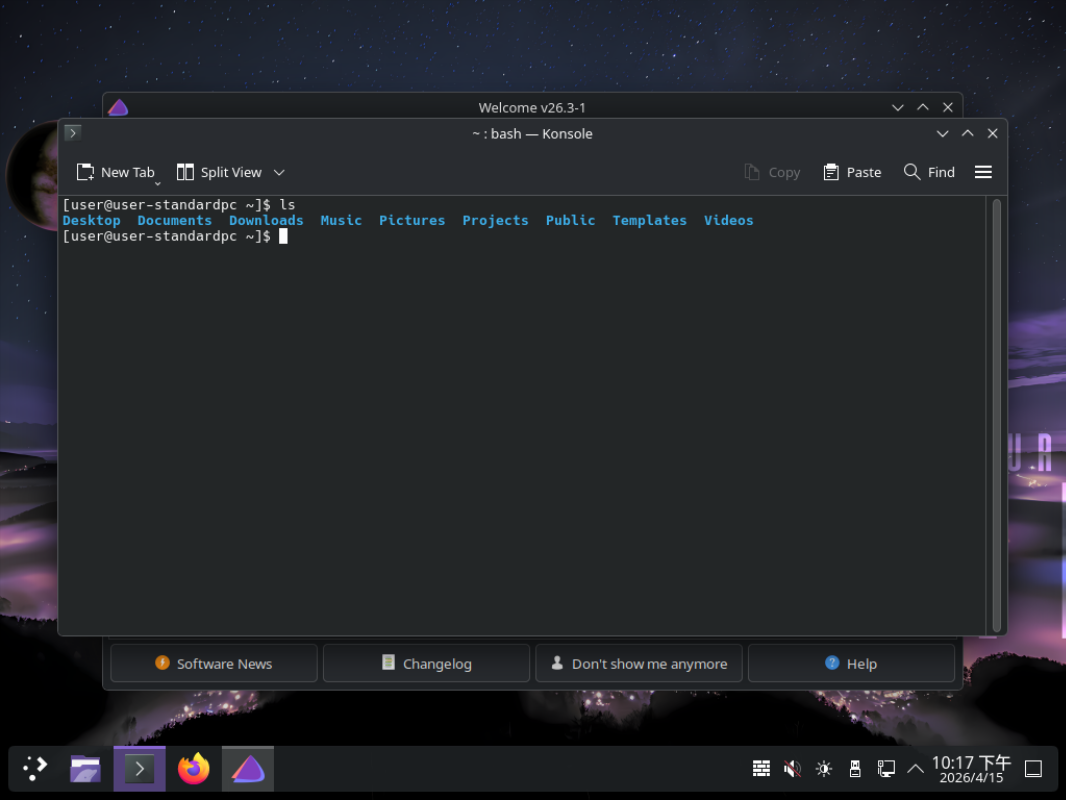
Task: Open the application launcher menu
Action: click(35, 768)
